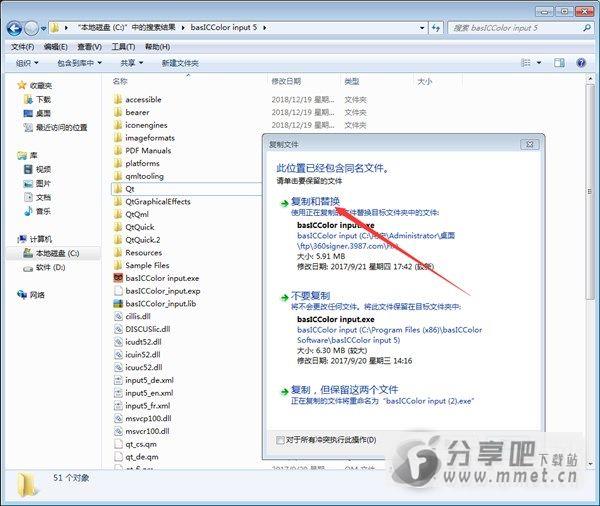Open the 帮助(H) menu
600x506 pixels.
pyautogui.click(x=157, y=47)
